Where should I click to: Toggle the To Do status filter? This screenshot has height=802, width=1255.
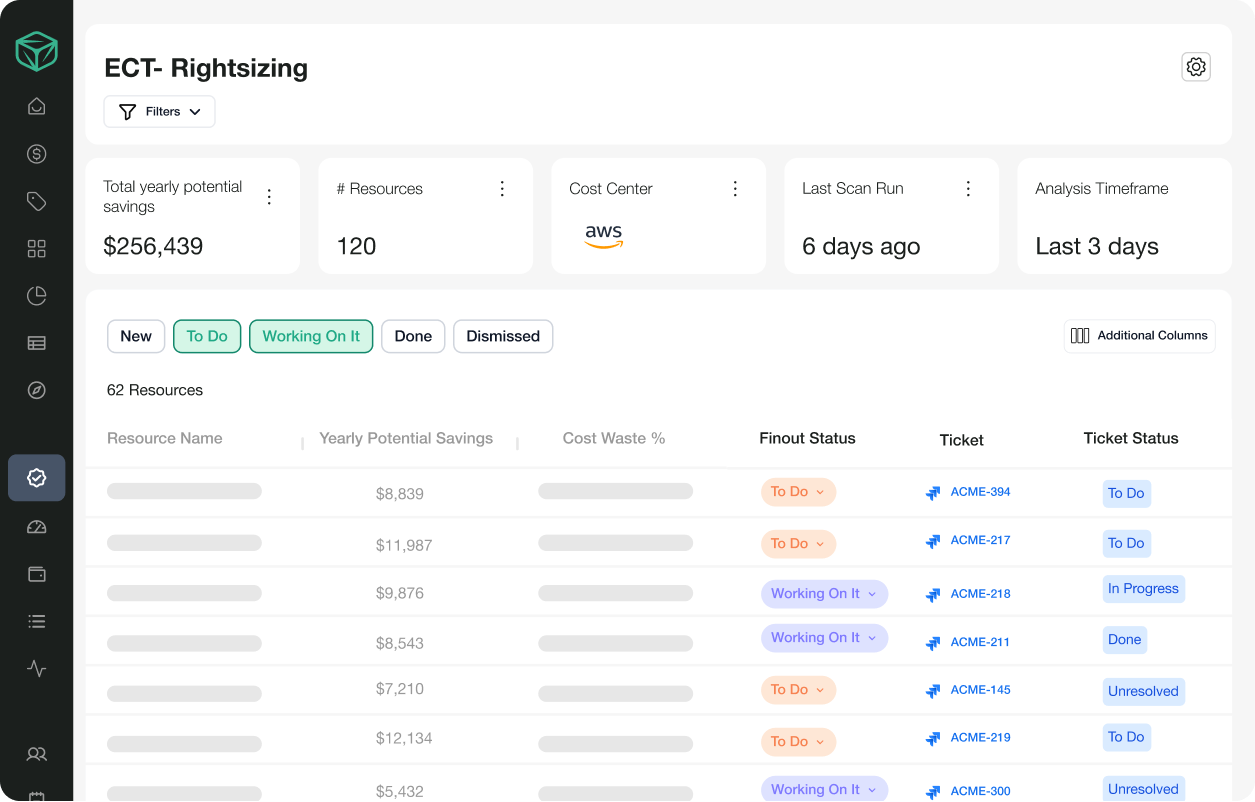[207, 336]
